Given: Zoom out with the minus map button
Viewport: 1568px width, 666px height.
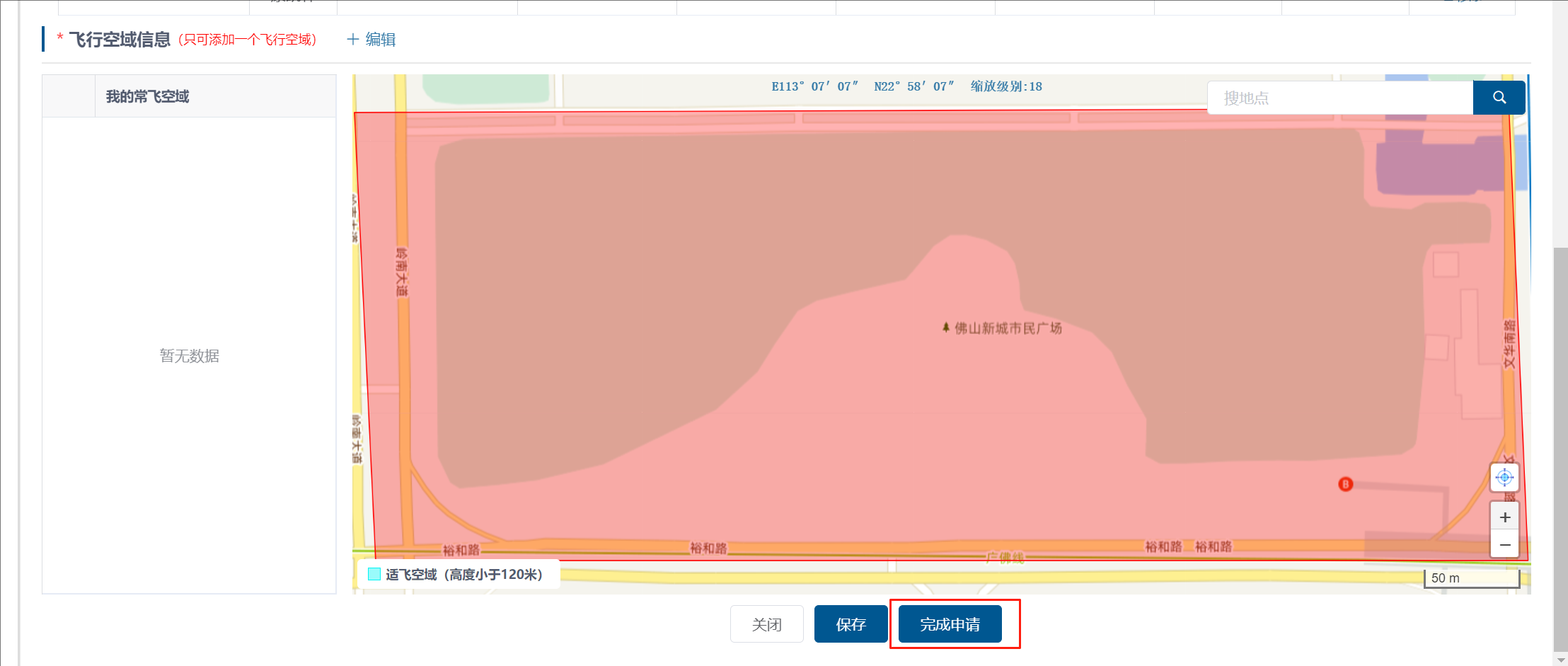Looking at the screenshot, I should (1504, 545).
